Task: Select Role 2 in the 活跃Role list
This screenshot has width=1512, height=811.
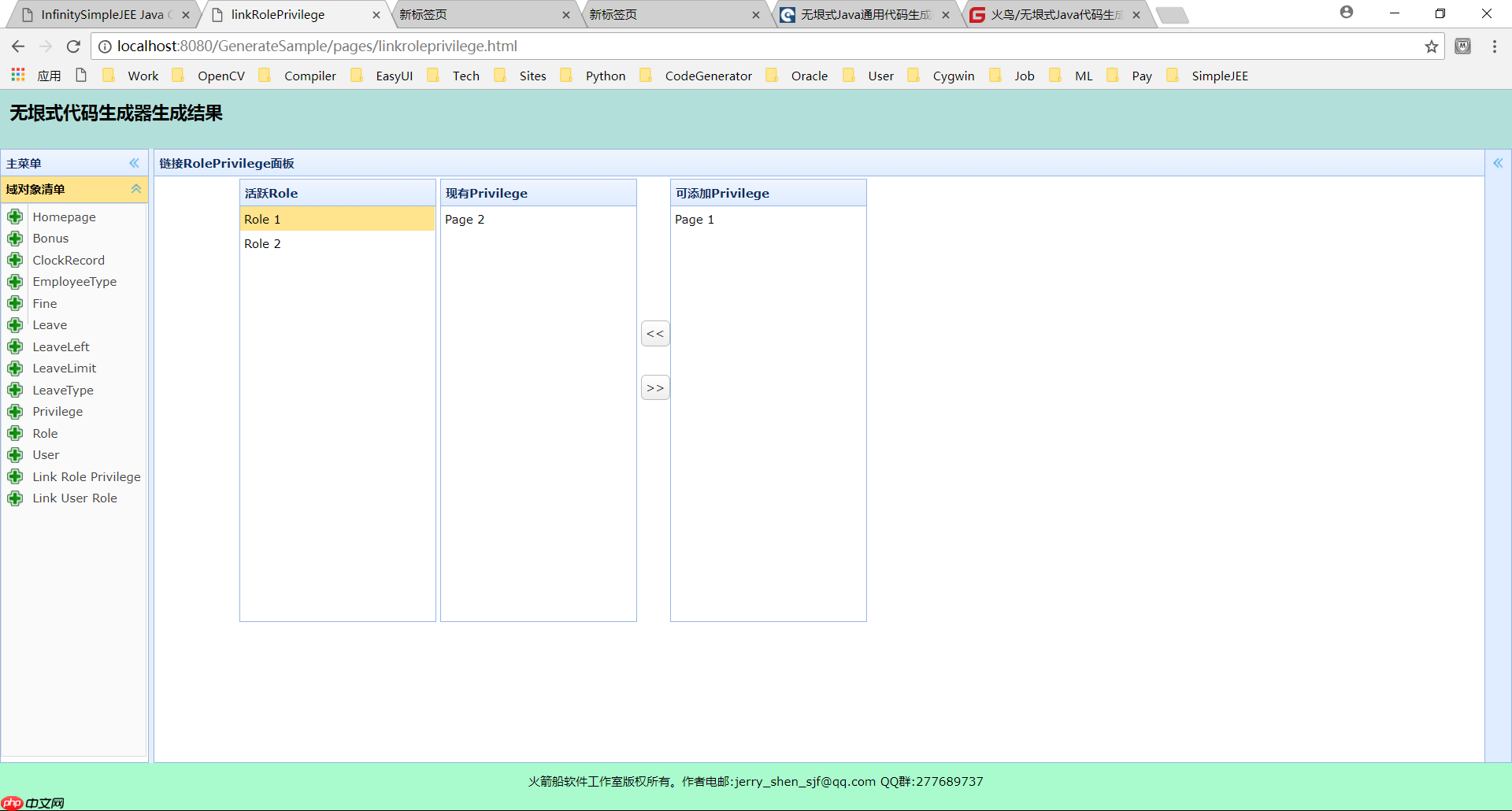Action: pos(262,244)
